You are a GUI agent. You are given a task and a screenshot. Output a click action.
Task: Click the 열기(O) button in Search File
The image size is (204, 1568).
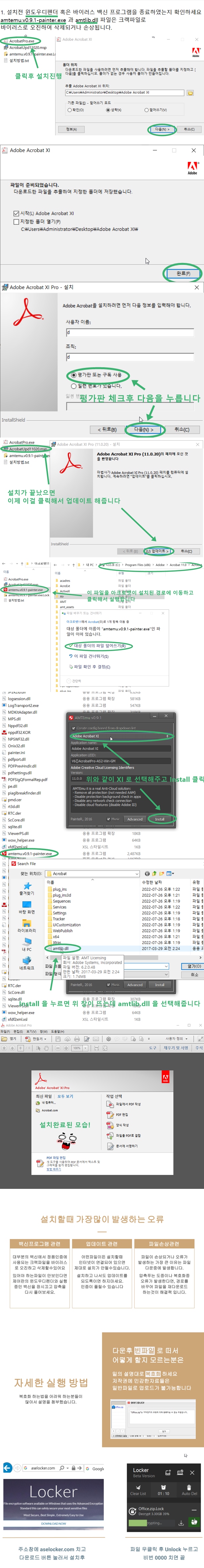click(194, 966)
